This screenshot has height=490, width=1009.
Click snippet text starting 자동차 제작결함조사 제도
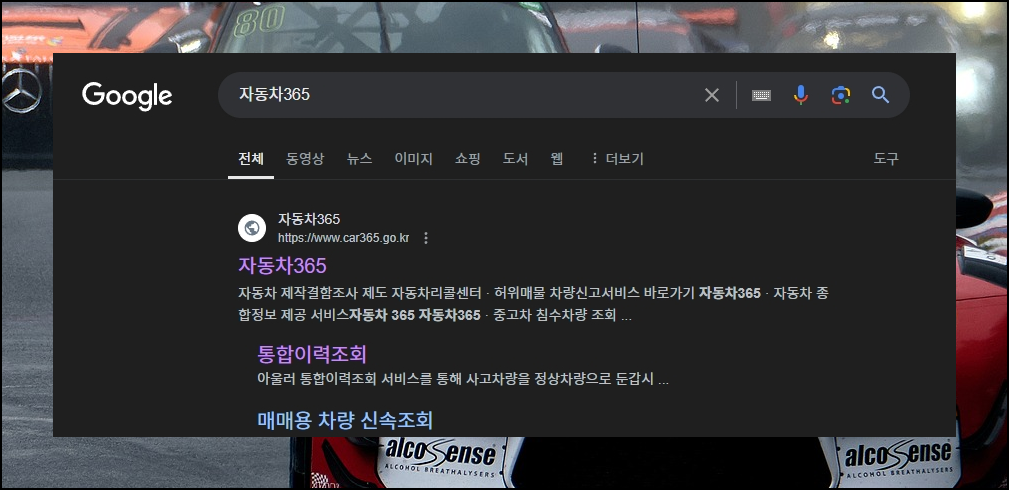tap(533, 304)
